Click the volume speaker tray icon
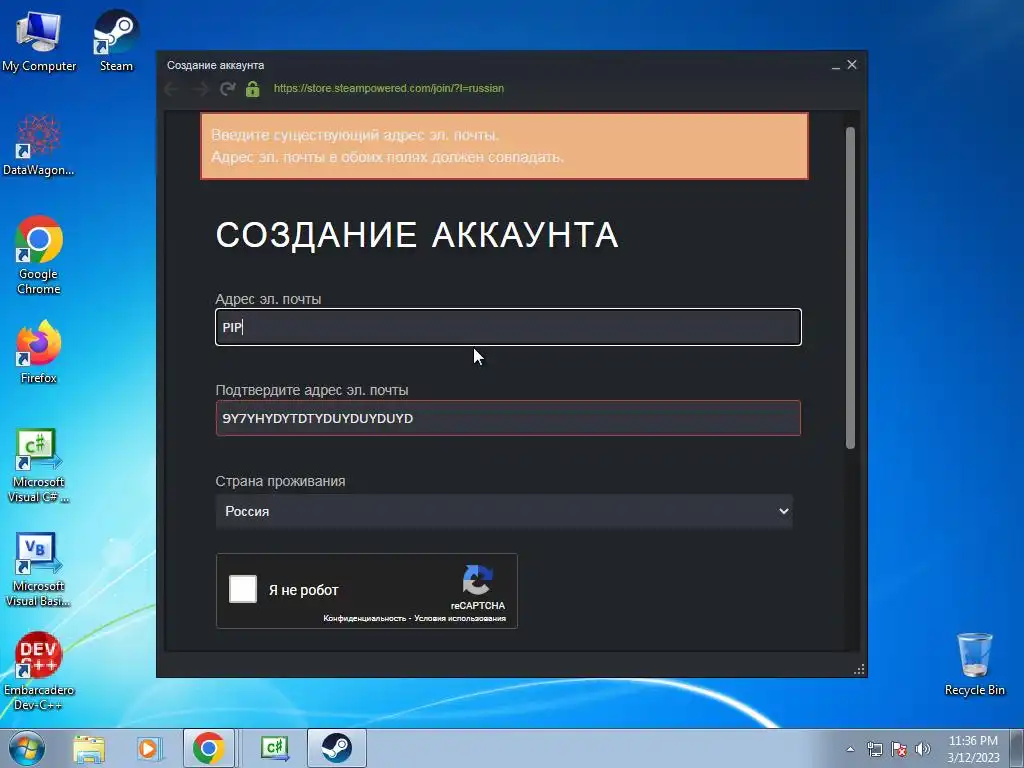 tap(923, 749)
